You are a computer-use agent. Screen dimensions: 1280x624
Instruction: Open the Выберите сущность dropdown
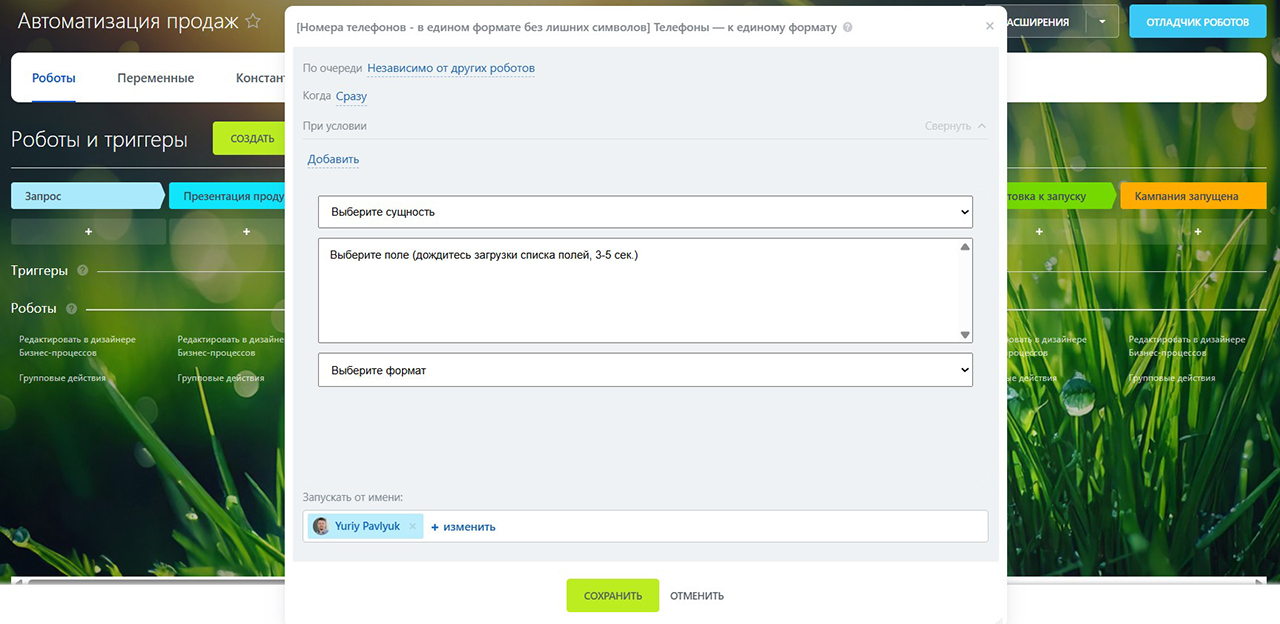[x=645, y=212]
